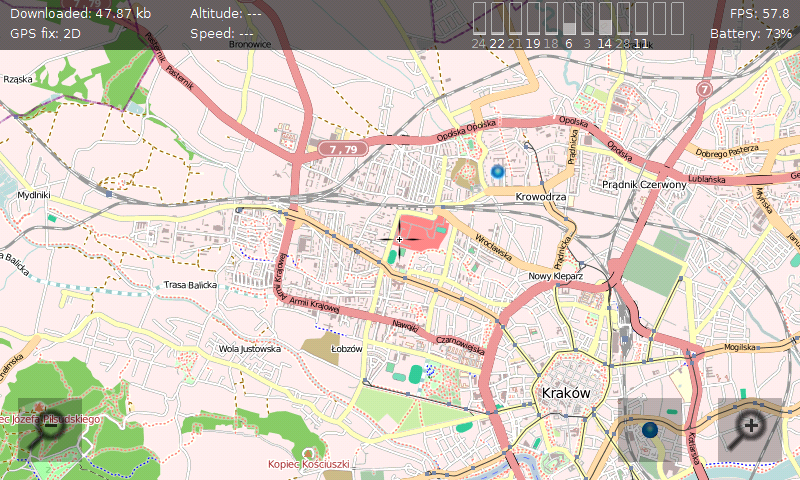Click the Altitude readout
This screenshot has width=800, height=480.
(226, 13)
